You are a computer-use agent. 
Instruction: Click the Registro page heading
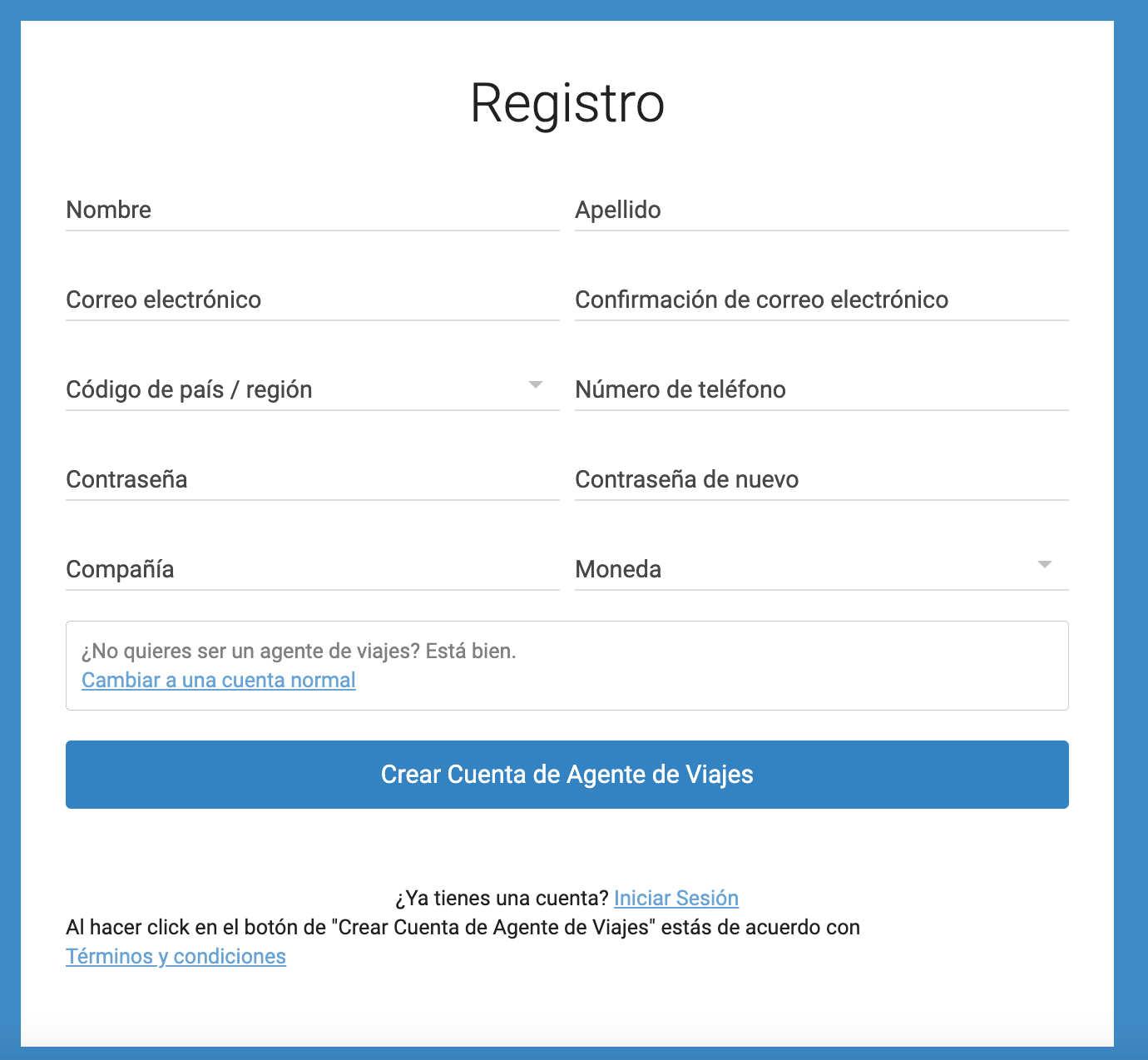point(567,104)
